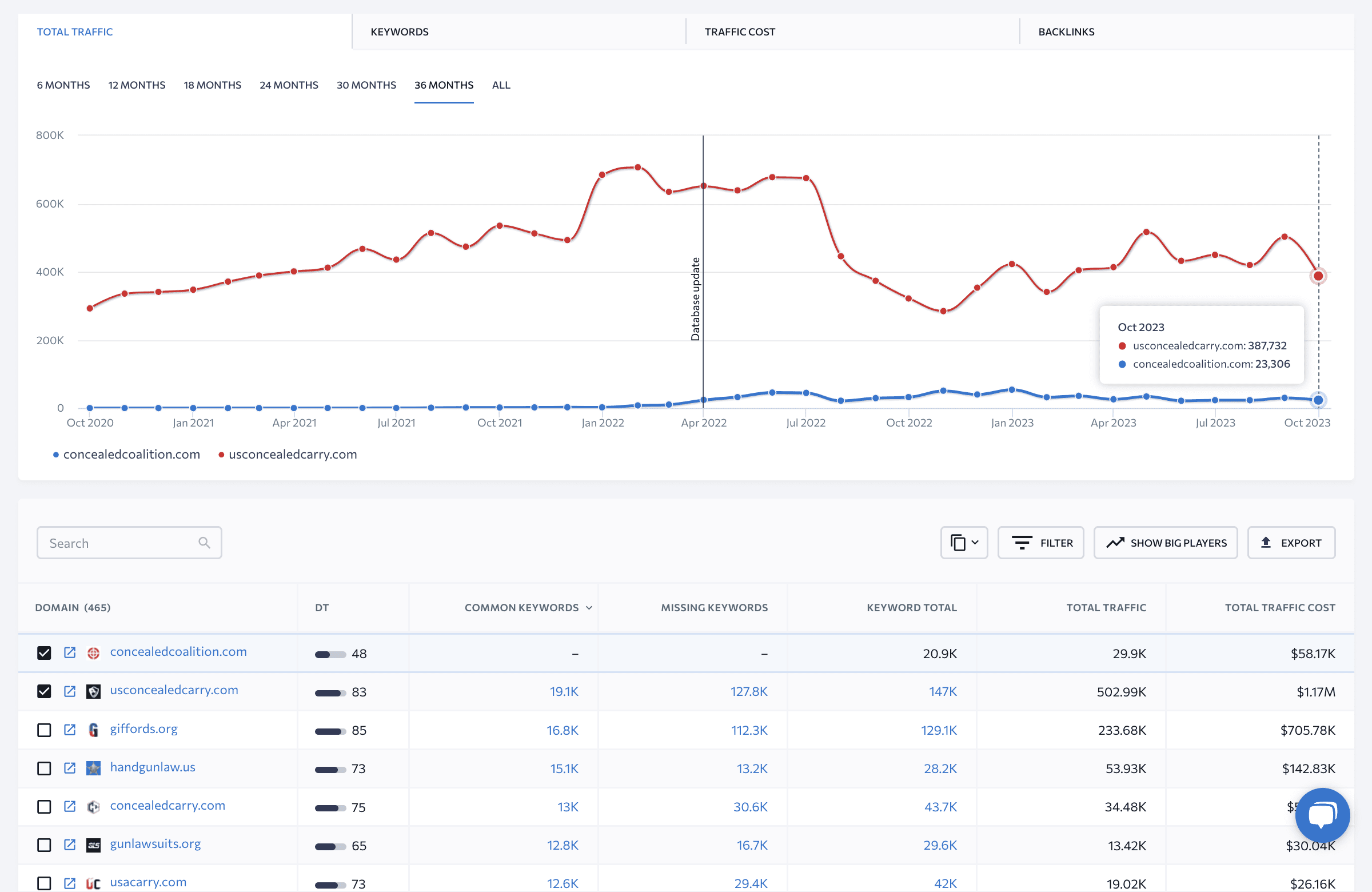1372x892 pixels.
Task: Select the 6 Months range
Action: [x=63, y=85]
